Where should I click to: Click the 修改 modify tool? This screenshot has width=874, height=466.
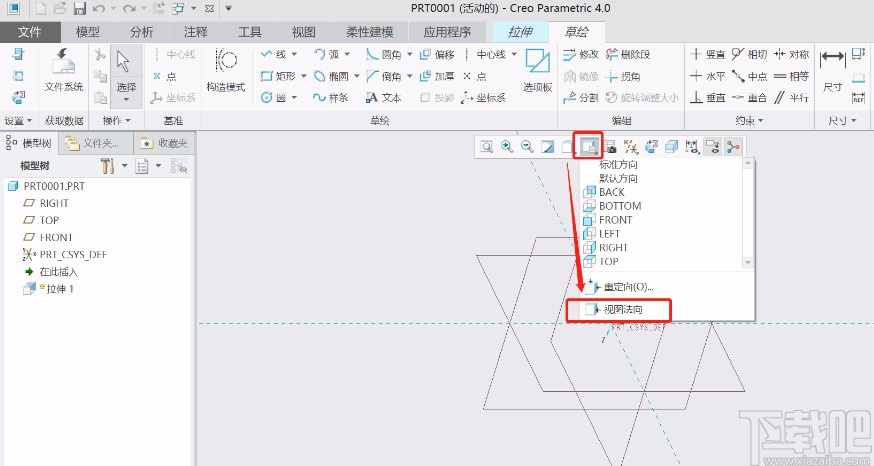click(580, 54)
